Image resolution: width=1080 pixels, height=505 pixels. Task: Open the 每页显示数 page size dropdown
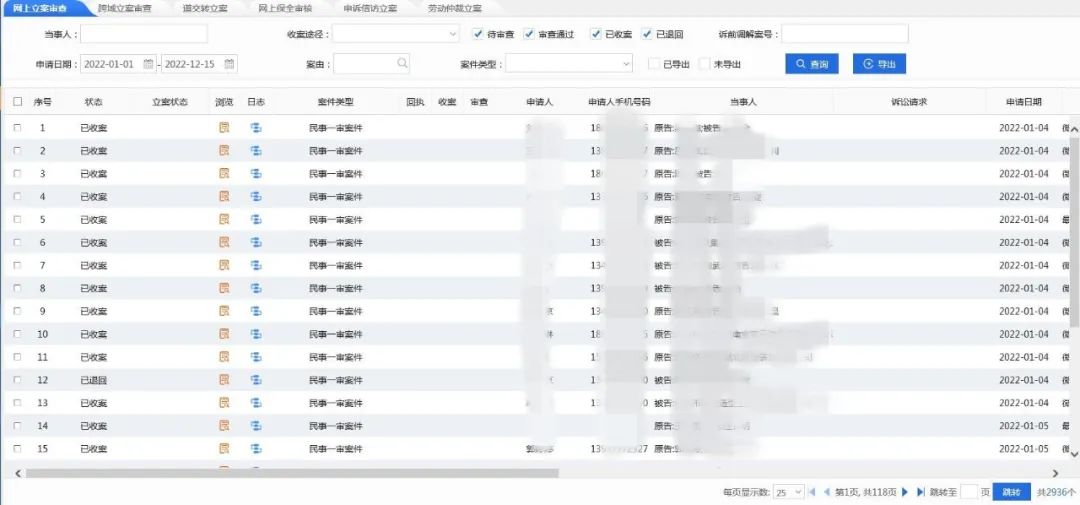tap(788, 492)
